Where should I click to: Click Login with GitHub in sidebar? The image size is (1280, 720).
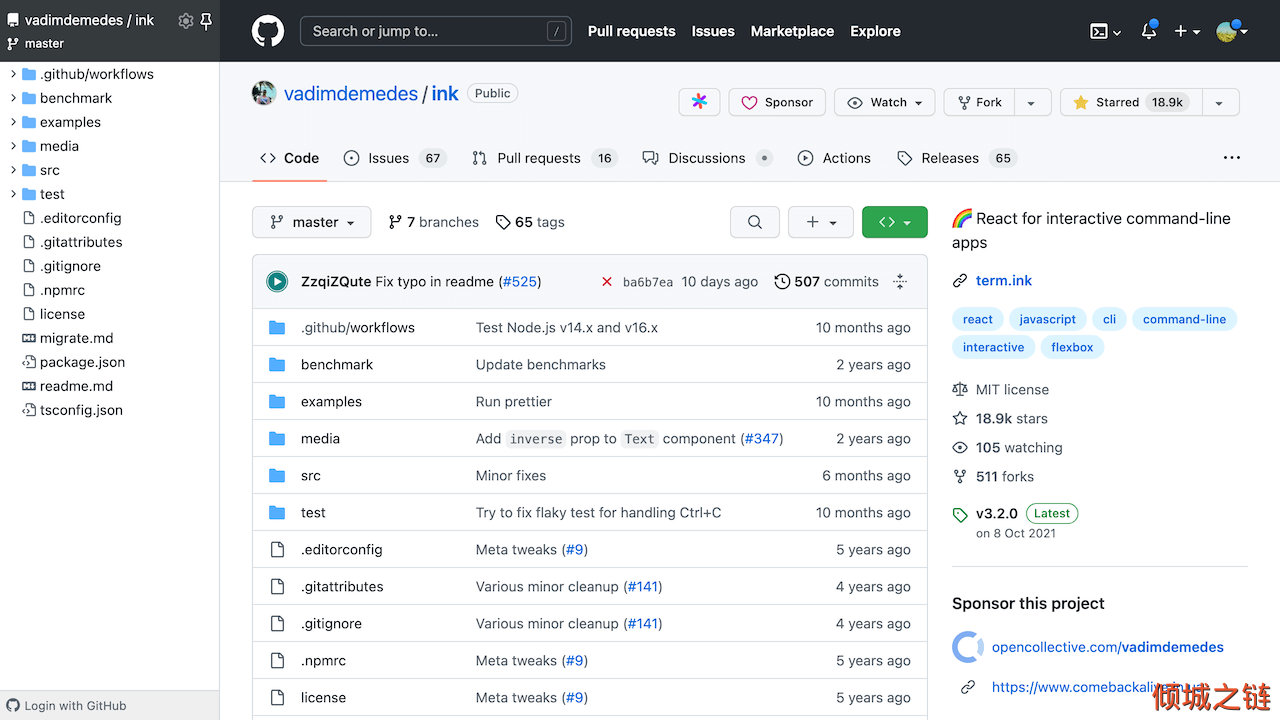click(x=66, y=705)
